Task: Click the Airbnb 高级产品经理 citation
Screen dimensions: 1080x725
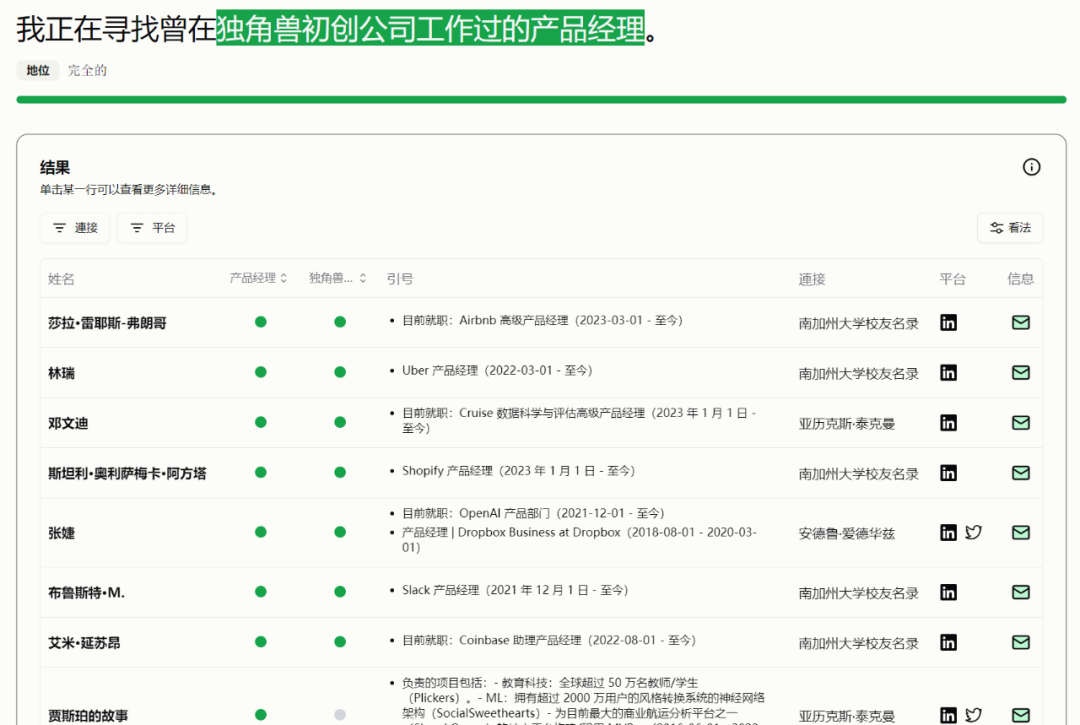Action: tap(542, 320)
